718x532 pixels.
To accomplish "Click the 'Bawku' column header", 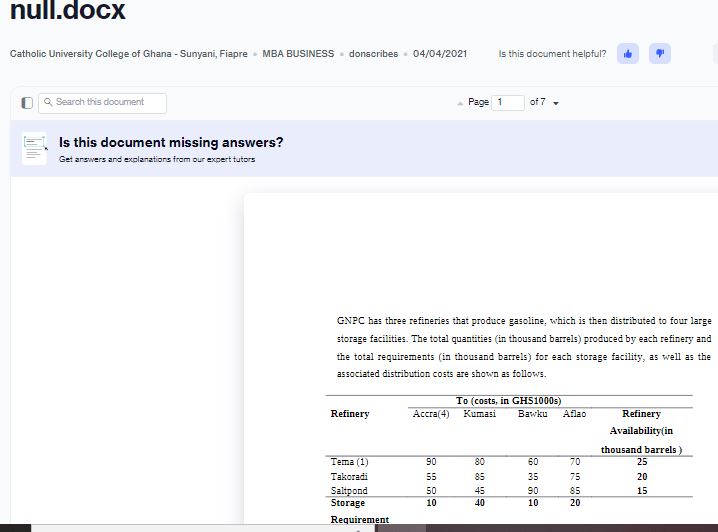I will pyautogui.click(x=533, y=414).
